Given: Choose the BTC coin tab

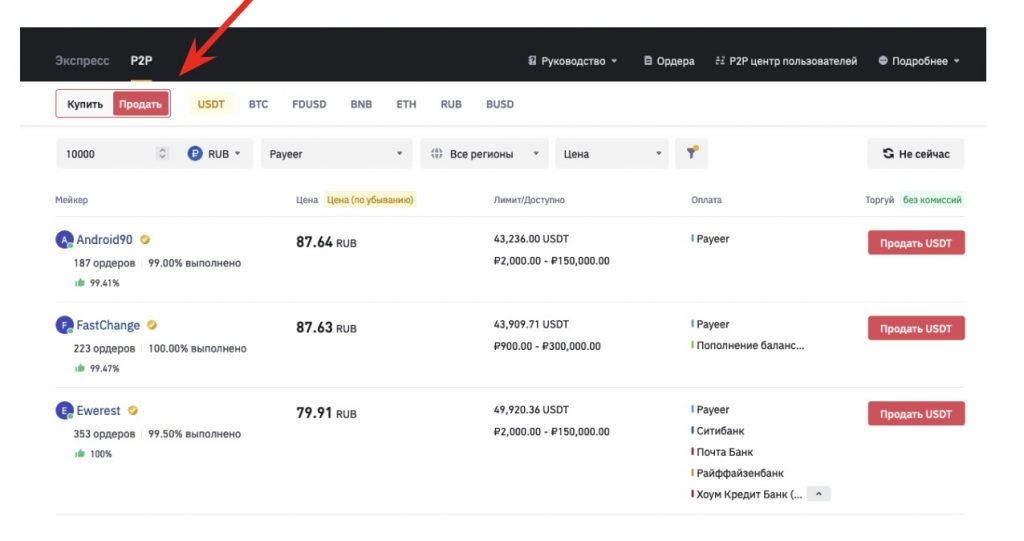Looking at the screenshot, I should pyautogui.click(x=258, y=104).
